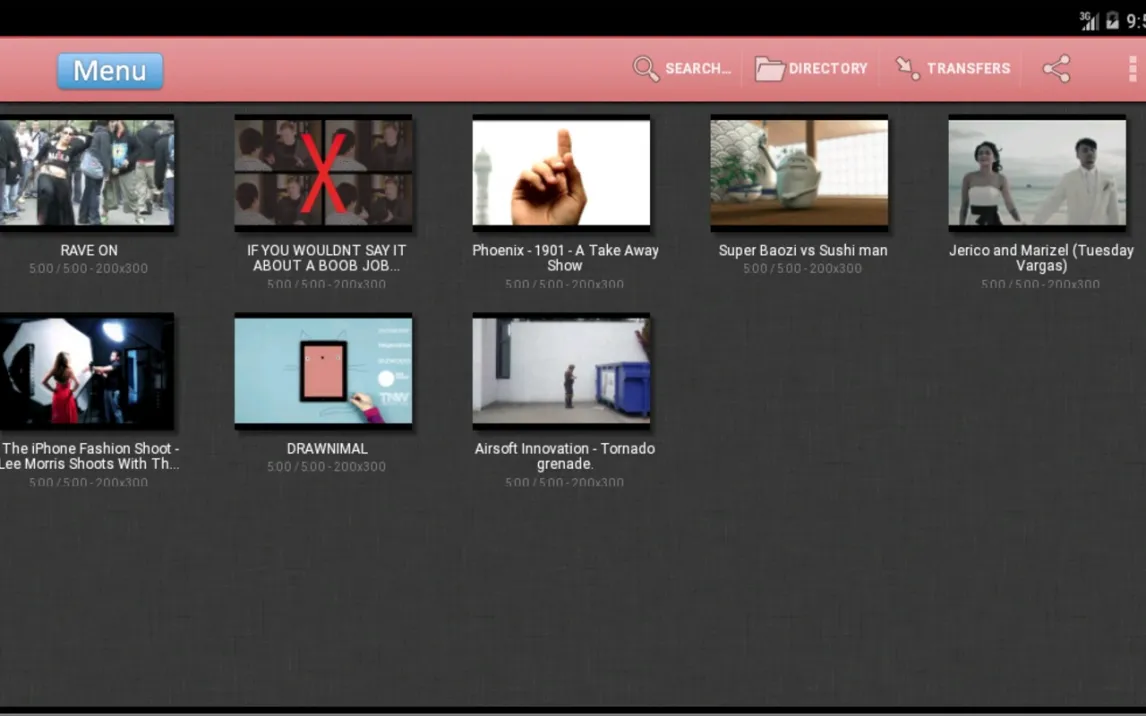The width and height of the screenshot is (1146, 716).
Task: Open the Transfers arrow icon
Action: coord(908,69)
